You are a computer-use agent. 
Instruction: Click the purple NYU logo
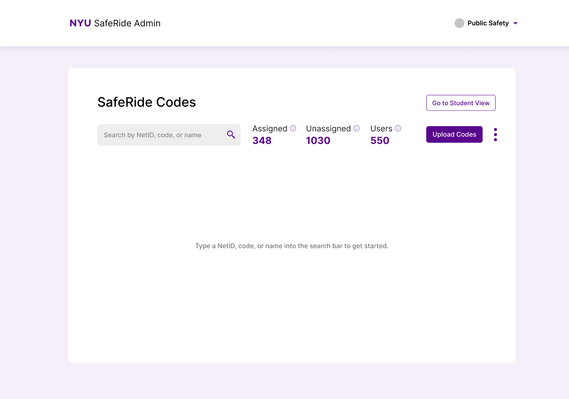80,23
